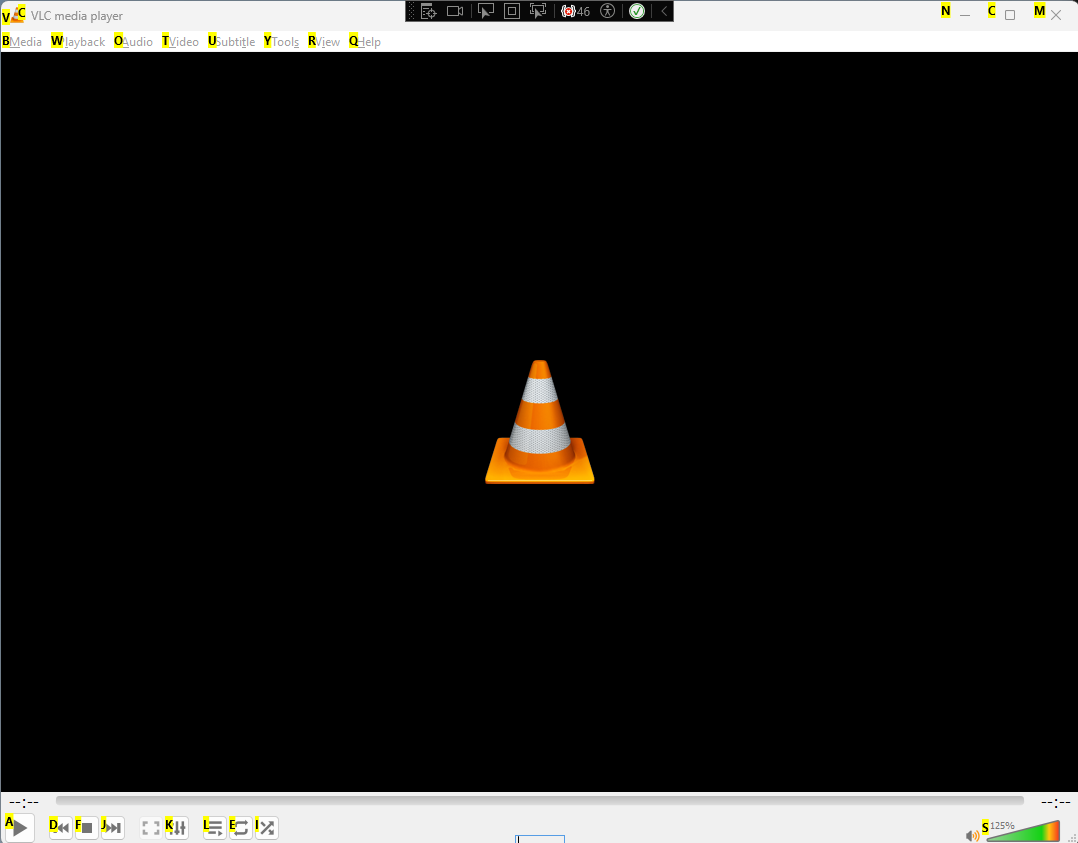
Task: Show extended settings with the sliders icon
Action: (177, 828)
